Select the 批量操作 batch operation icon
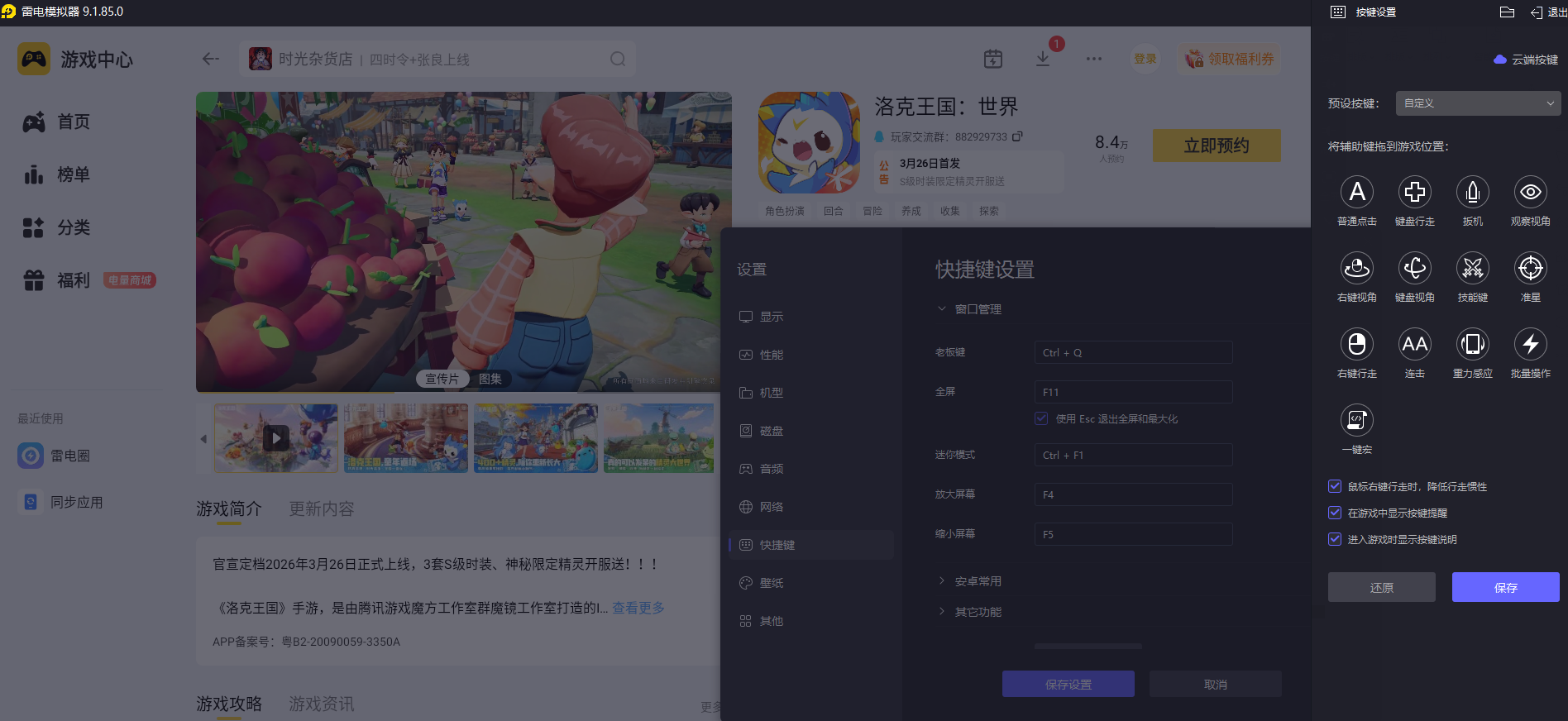This screenshot has height=721, width=1568. click(x=1531, y=344)
